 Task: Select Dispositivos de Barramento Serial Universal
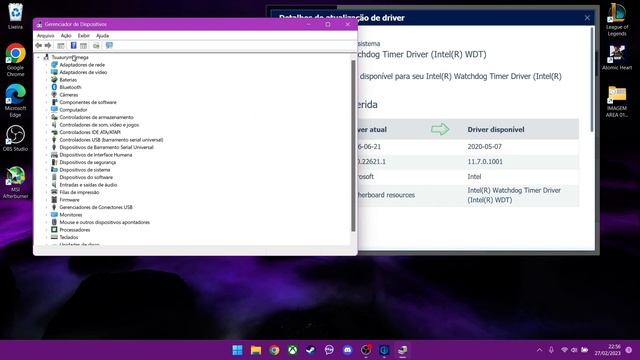(107, 147)
